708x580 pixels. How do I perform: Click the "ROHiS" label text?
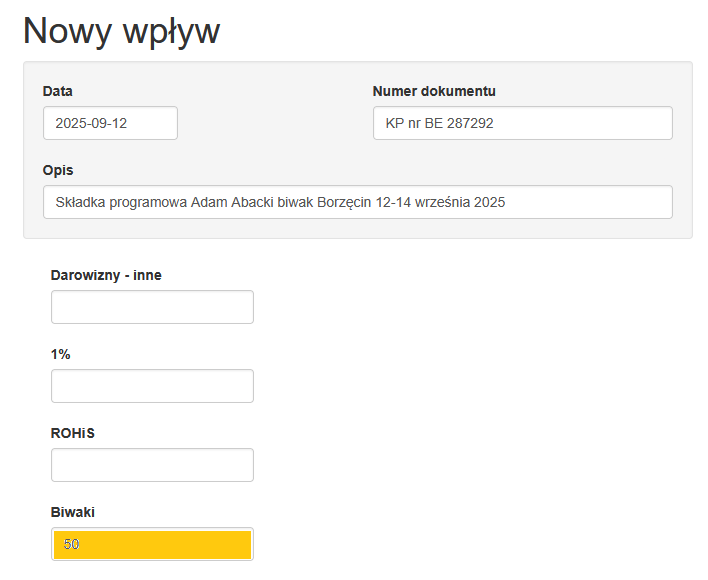(72, 433)
